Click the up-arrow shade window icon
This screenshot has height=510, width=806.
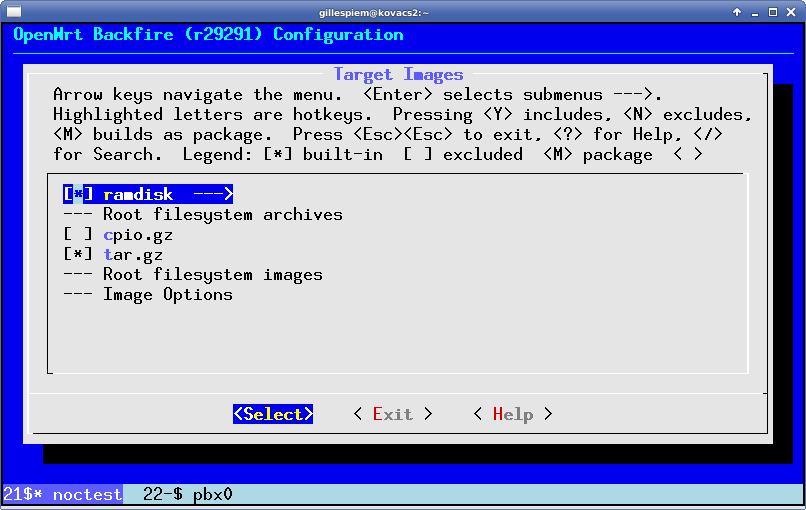point(737,12)
